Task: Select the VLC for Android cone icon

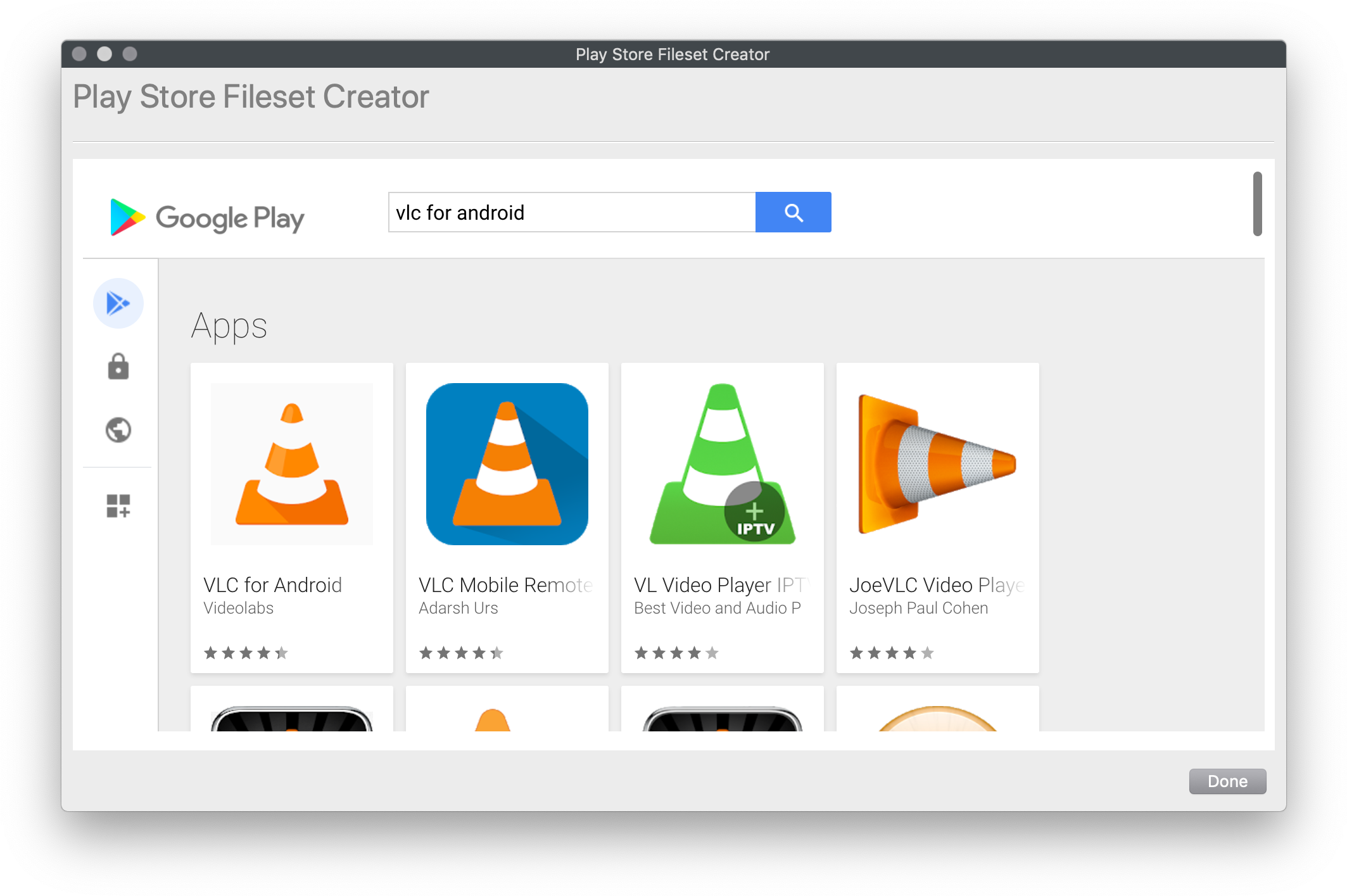Action: coord(292,464)
